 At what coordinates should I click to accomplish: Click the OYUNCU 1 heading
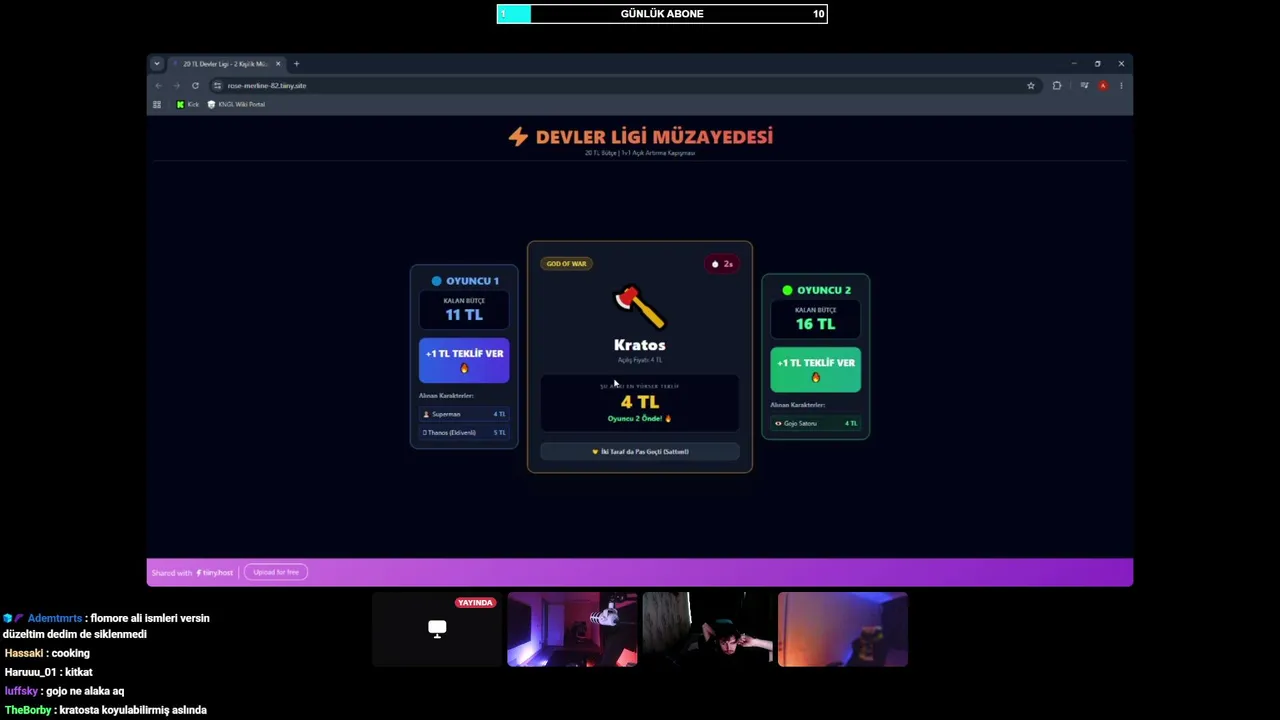tap(472, 281)
